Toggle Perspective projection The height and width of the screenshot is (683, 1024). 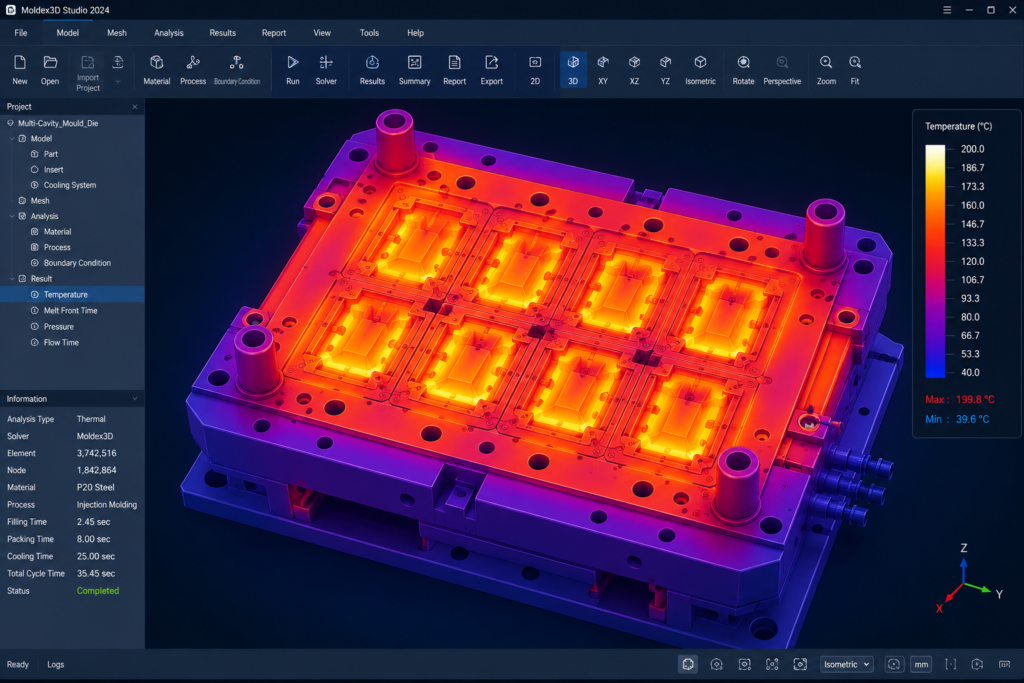[782, 70]
